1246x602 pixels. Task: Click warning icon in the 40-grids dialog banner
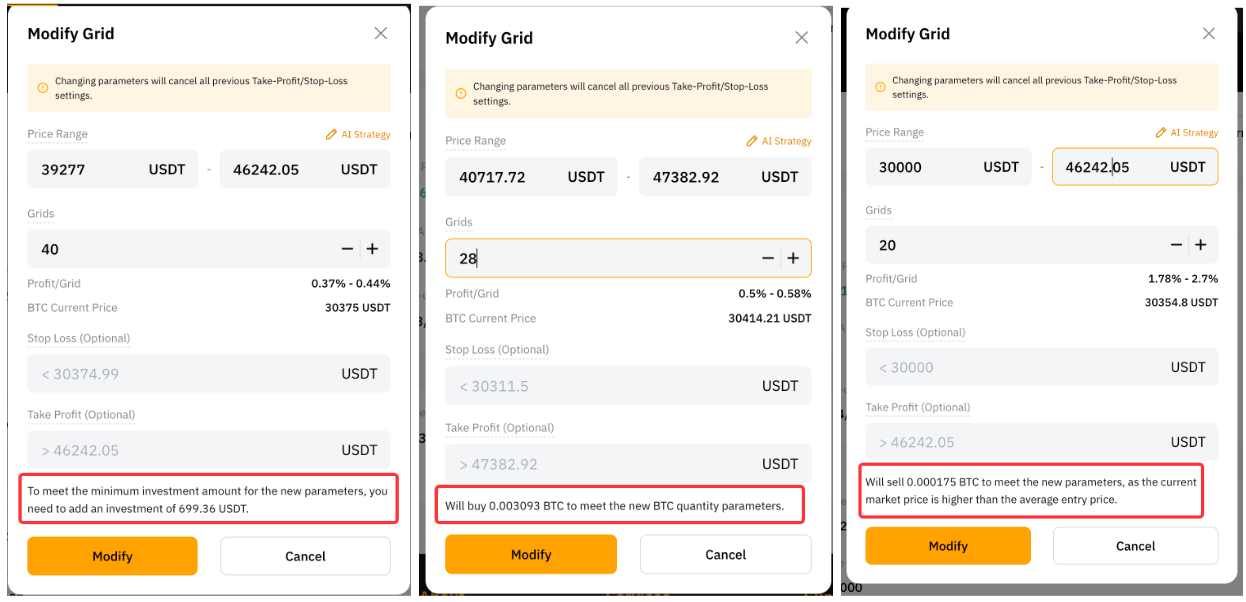[42, 88]
